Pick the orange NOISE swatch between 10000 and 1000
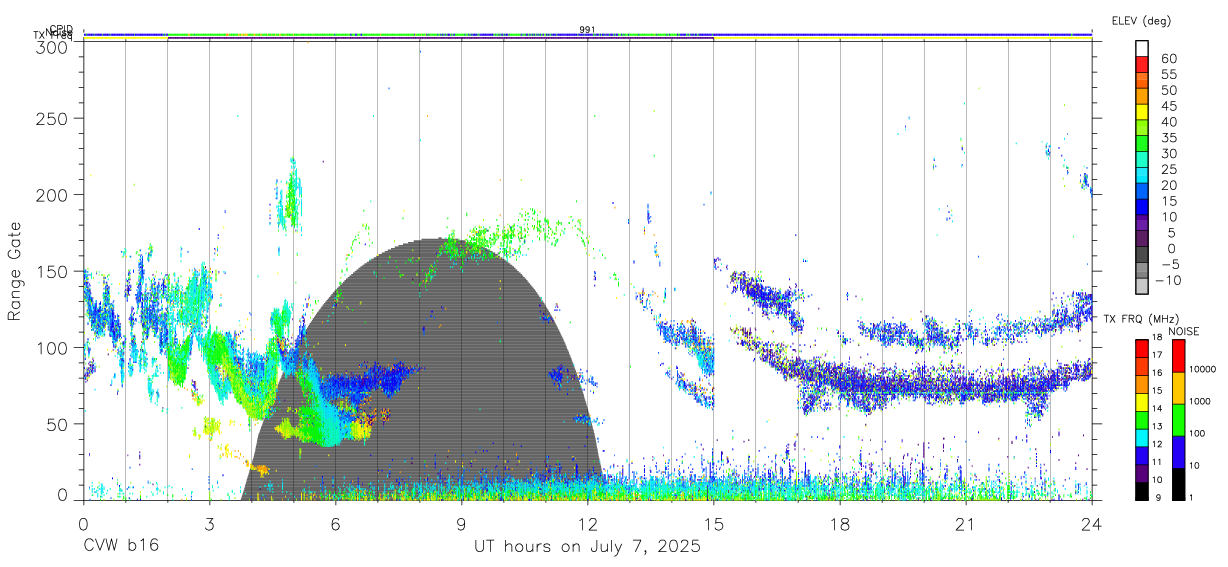This screenshot has width=1228, height=567. point(1177,387)
